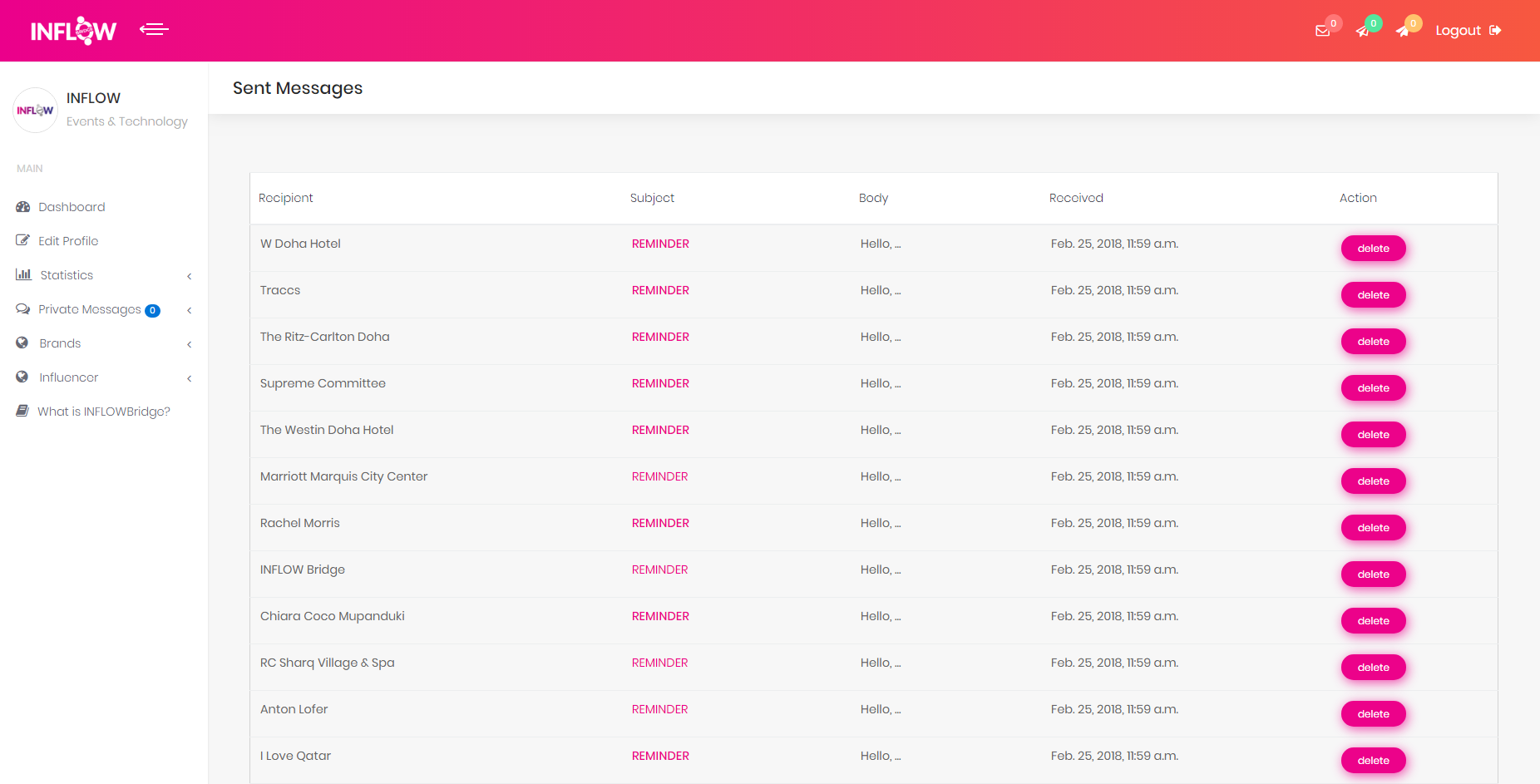Open the yellow-badged notification icon
This screenshot has height=784, width=1540.
[x=1403, y=31]
